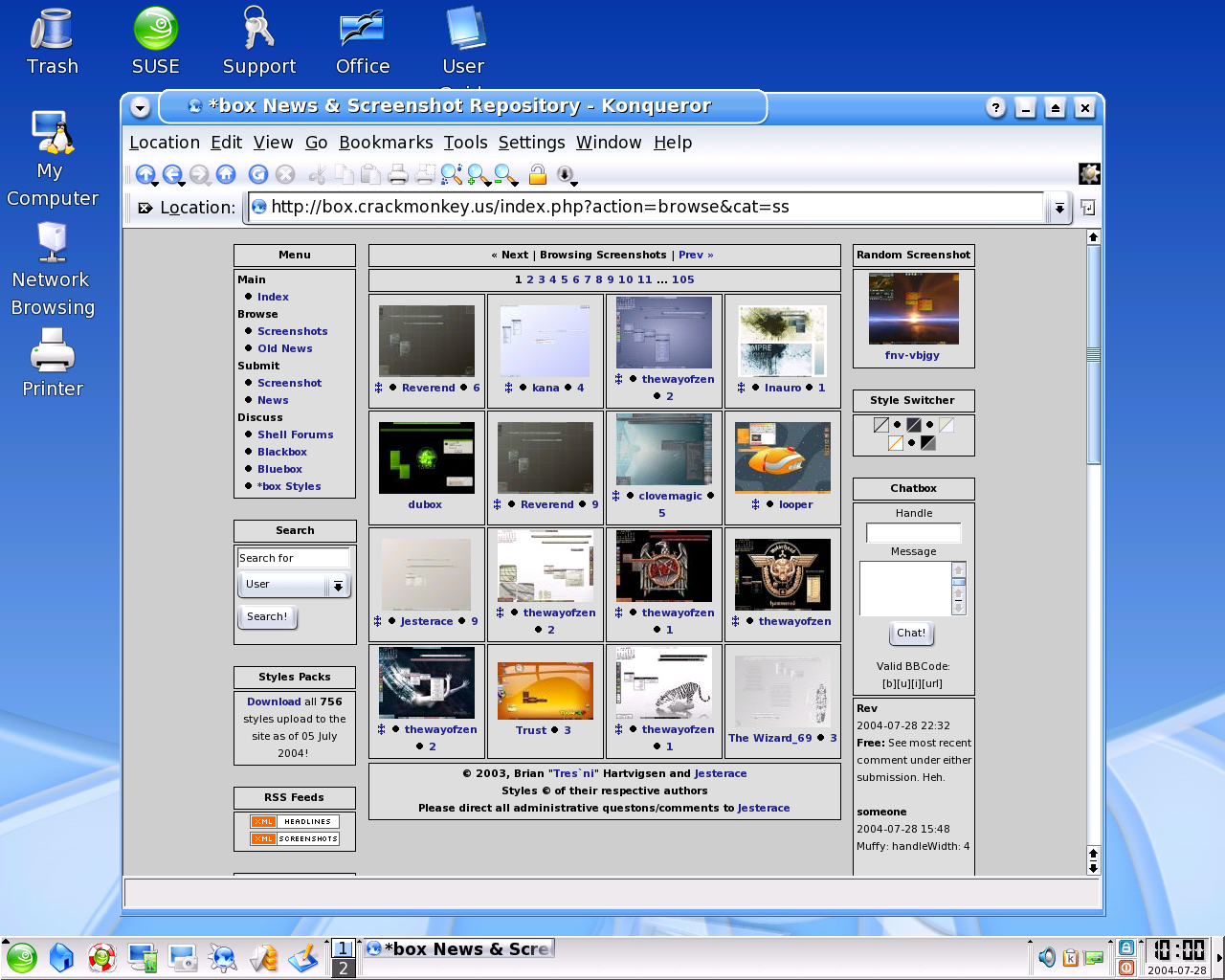
Task: Open the View menu
Action: tap(273, 143)
